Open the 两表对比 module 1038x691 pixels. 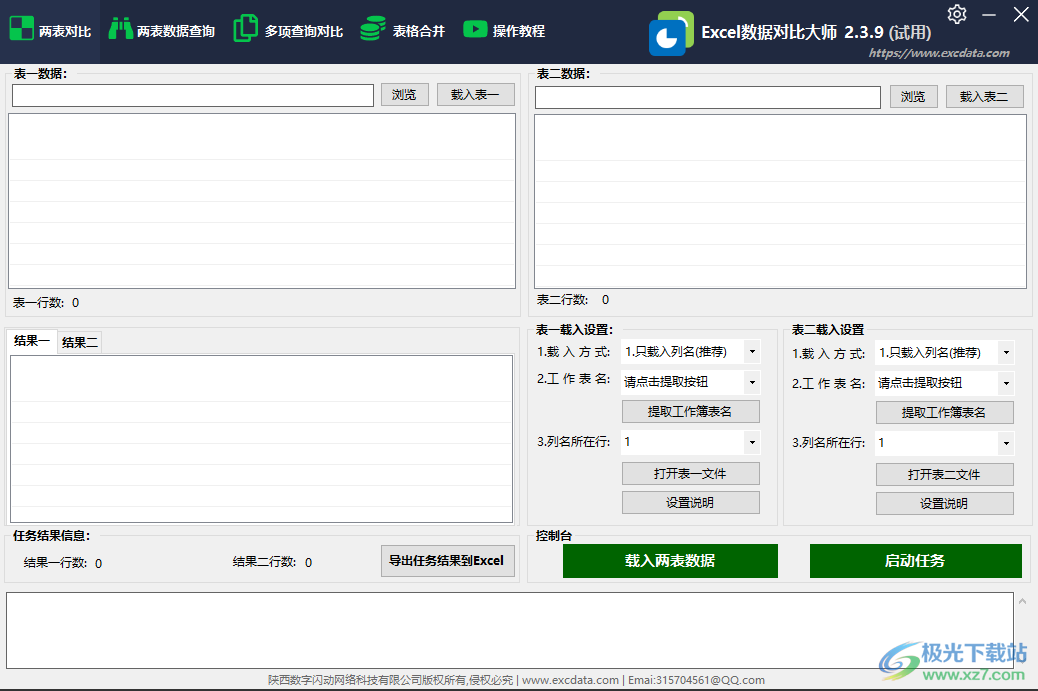pos(50,30)
